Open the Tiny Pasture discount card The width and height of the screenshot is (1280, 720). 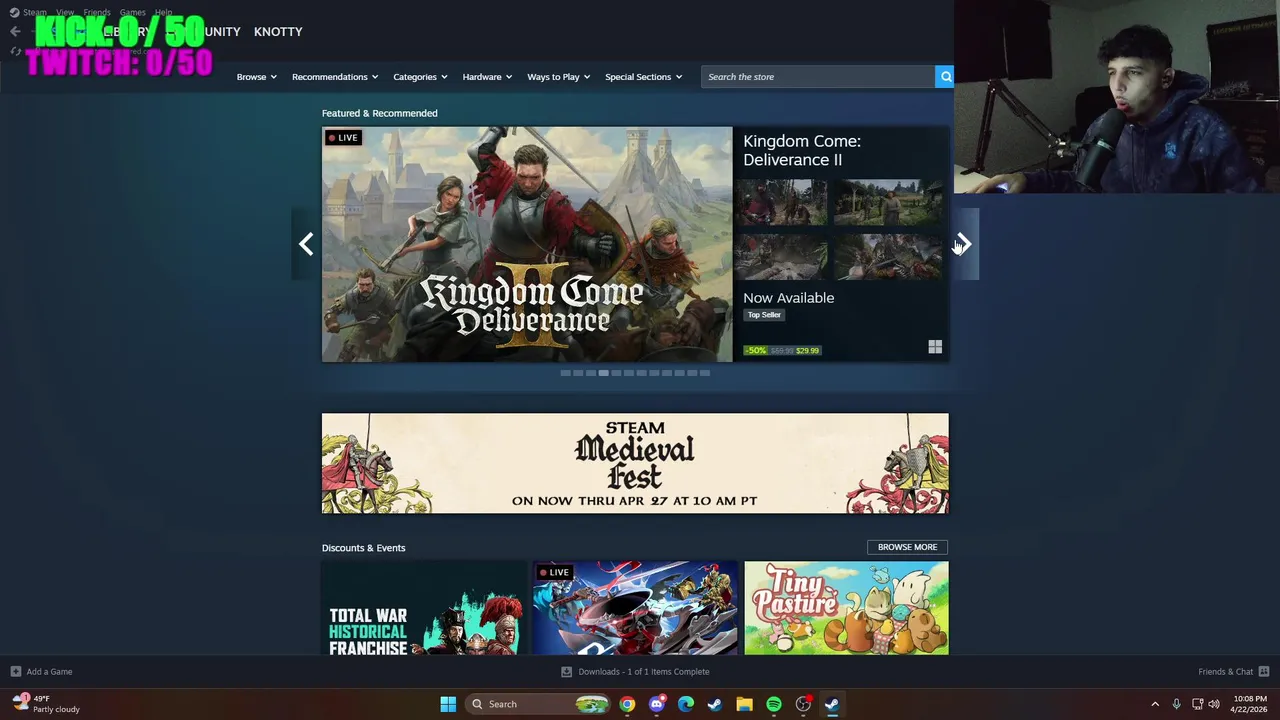pyautogui.click(x=846, y=608)
